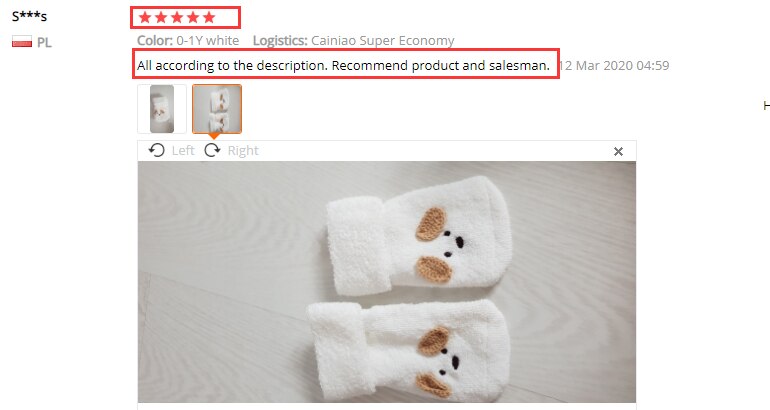
Task: Click the Color 0-1Y white text
Action: [x=188, y=40]
